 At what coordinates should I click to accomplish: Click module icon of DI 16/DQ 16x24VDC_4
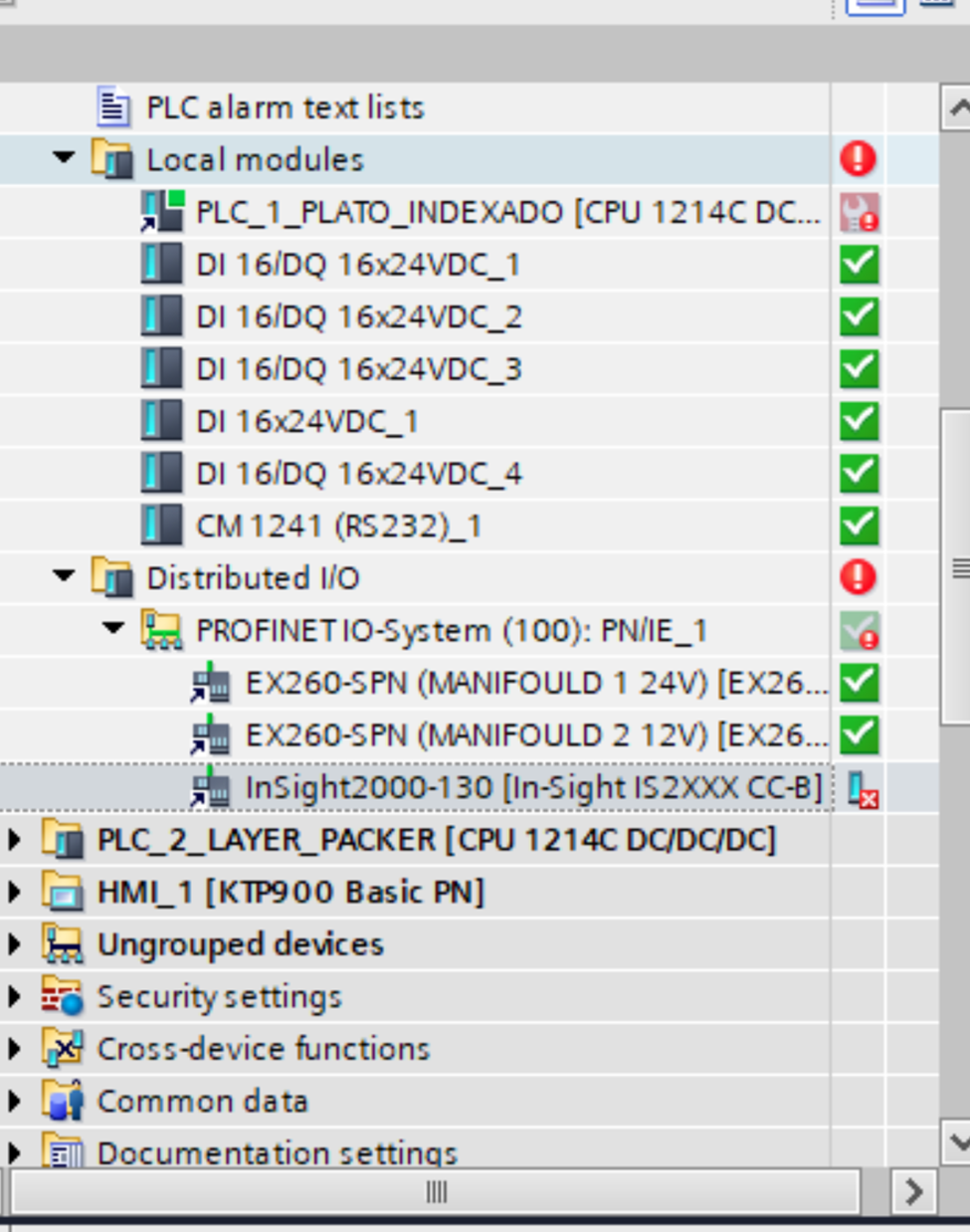[x=161, y=474]
